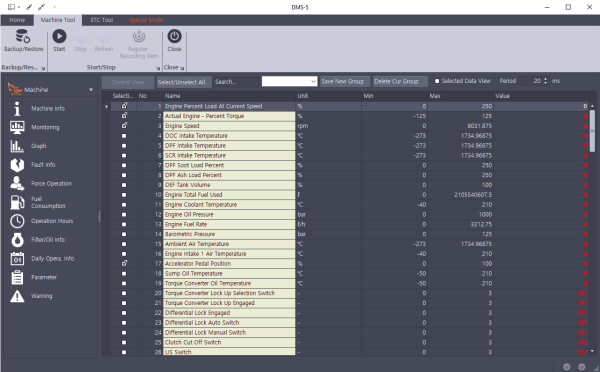Uncheck Engine Percent Load selection box
Viewport: 600px width, 372px height.
pos(124,106)
